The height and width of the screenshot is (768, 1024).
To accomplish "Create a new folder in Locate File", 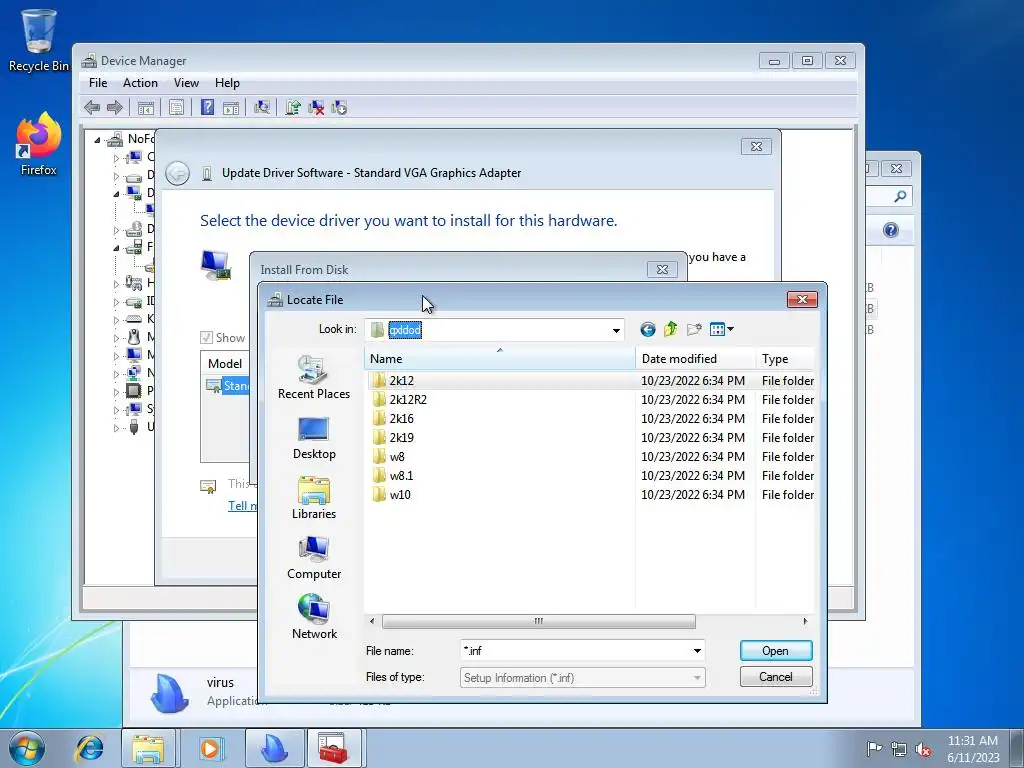I will click(694, 329).
